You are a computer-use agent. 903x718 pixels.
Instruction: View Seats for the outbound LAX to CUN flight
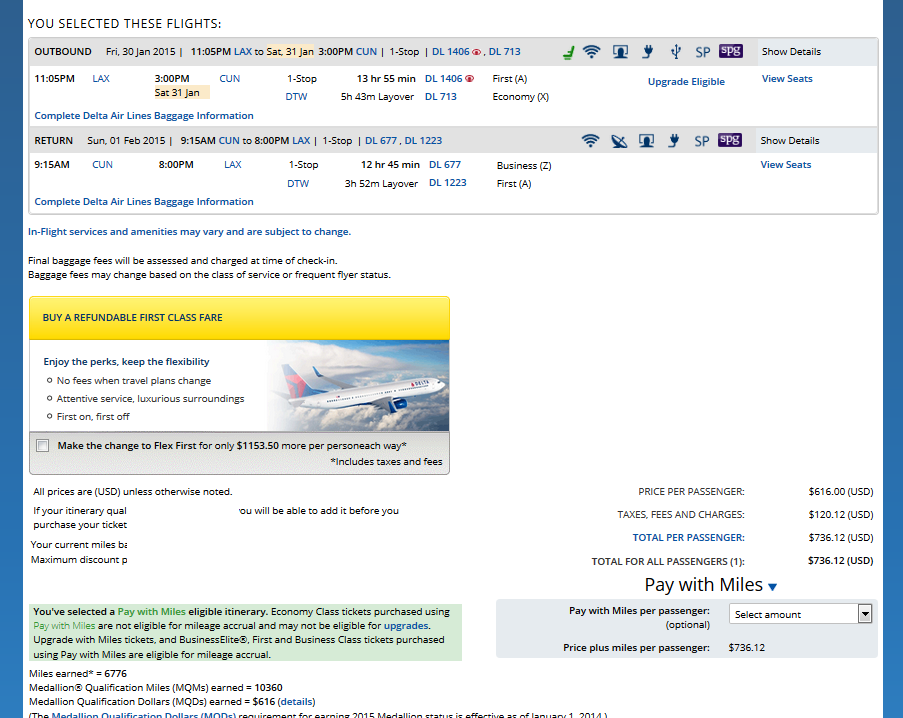(x=786, y=79)
